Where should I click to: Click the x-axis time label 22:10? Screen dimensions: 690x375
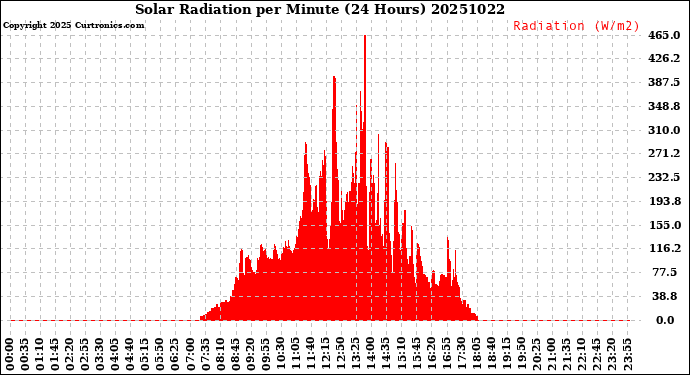pyautogui.click(x=582, y=355)
